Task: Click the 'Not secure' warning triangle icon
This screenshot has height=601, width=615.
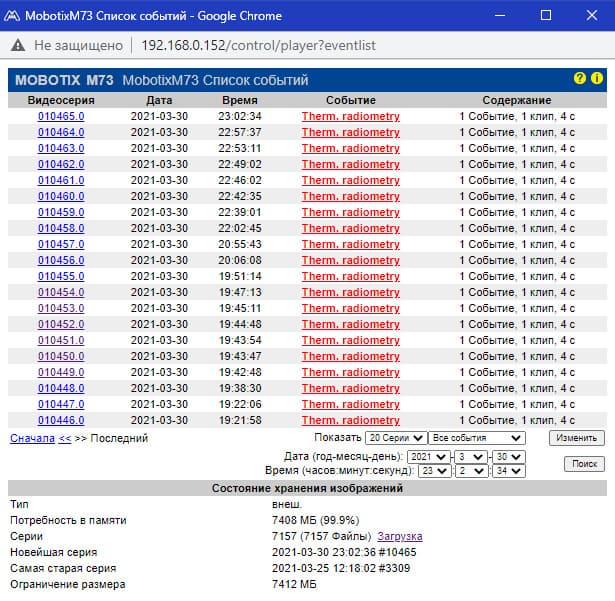Action: pos(18,46)
